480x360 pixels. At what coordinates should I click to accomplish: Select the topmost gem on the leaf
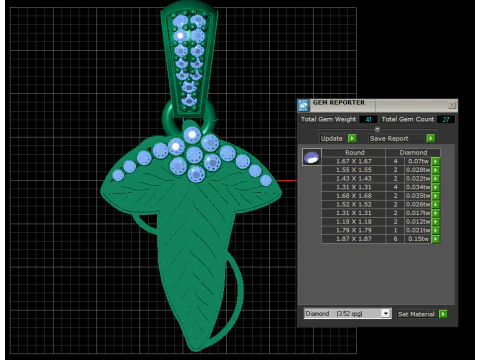pyautogui.click(x=192, y=135)
